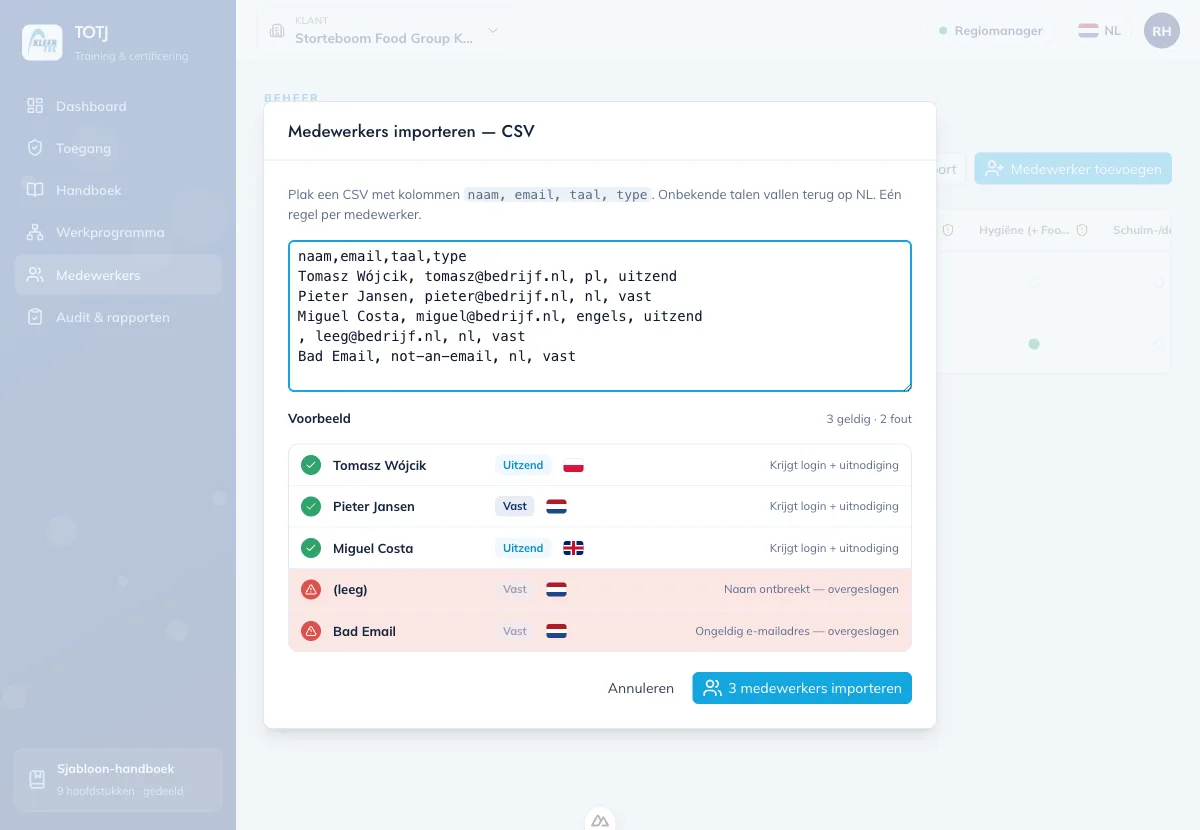Screen dimensions: 1200x830
Task: Click the Uitzend badge for Miguel Costa
Action: (523, 548)
